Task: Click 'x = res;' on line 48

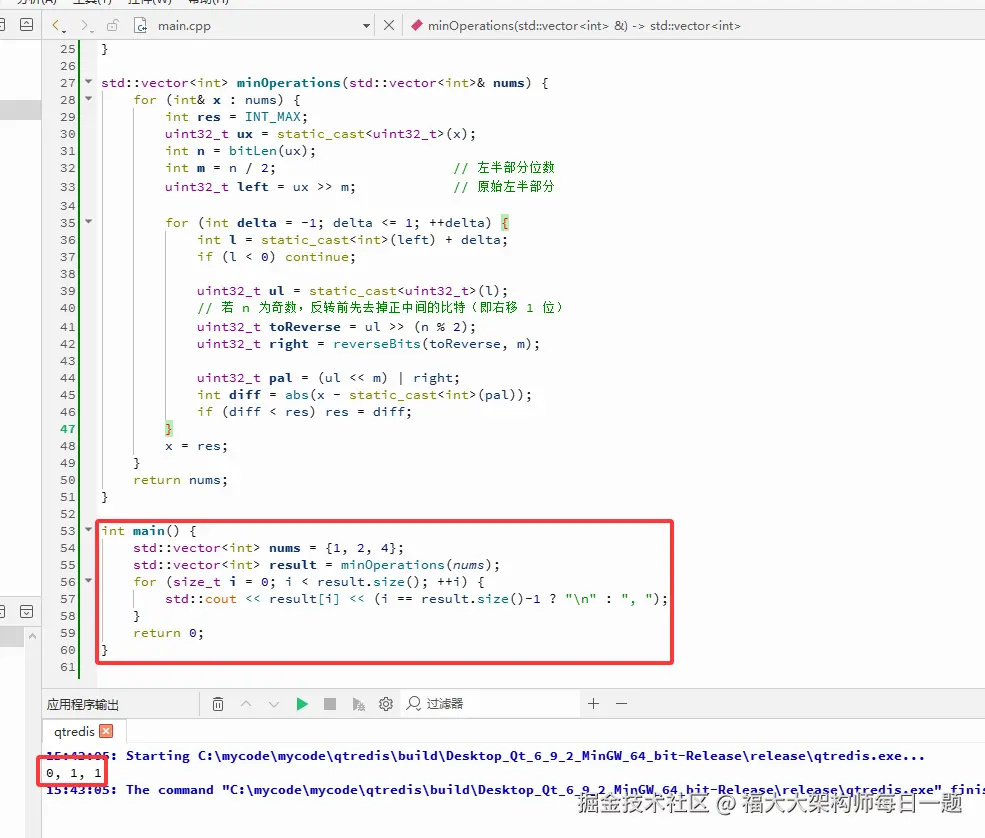Action: coord(196,446)
